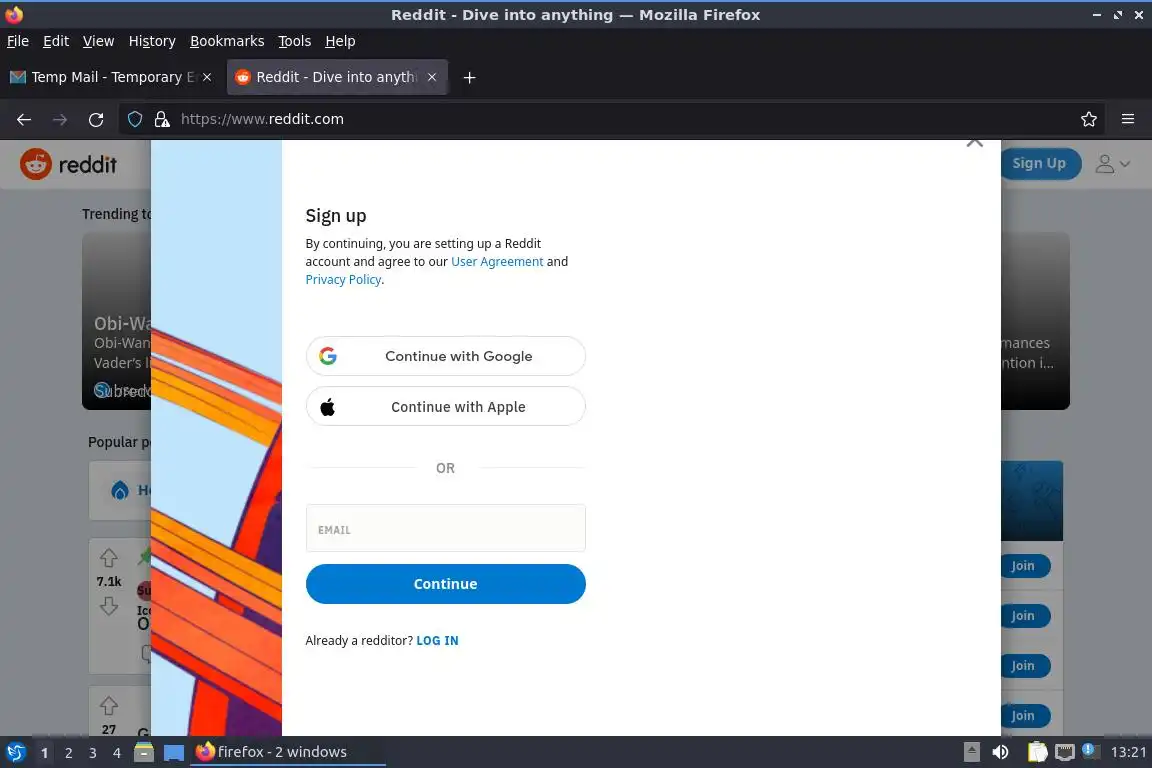Open the user account dropdown menu
Viewport: 1152px width, 768px height.
click(1112, 164)
